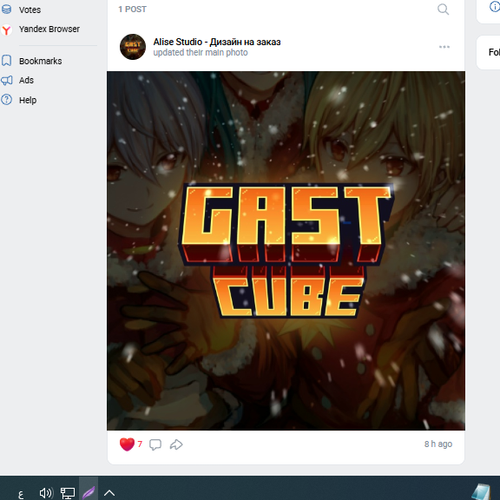500x500 pixels.
Task: Open the Ads megaphone icon
Action: (6, 80)
